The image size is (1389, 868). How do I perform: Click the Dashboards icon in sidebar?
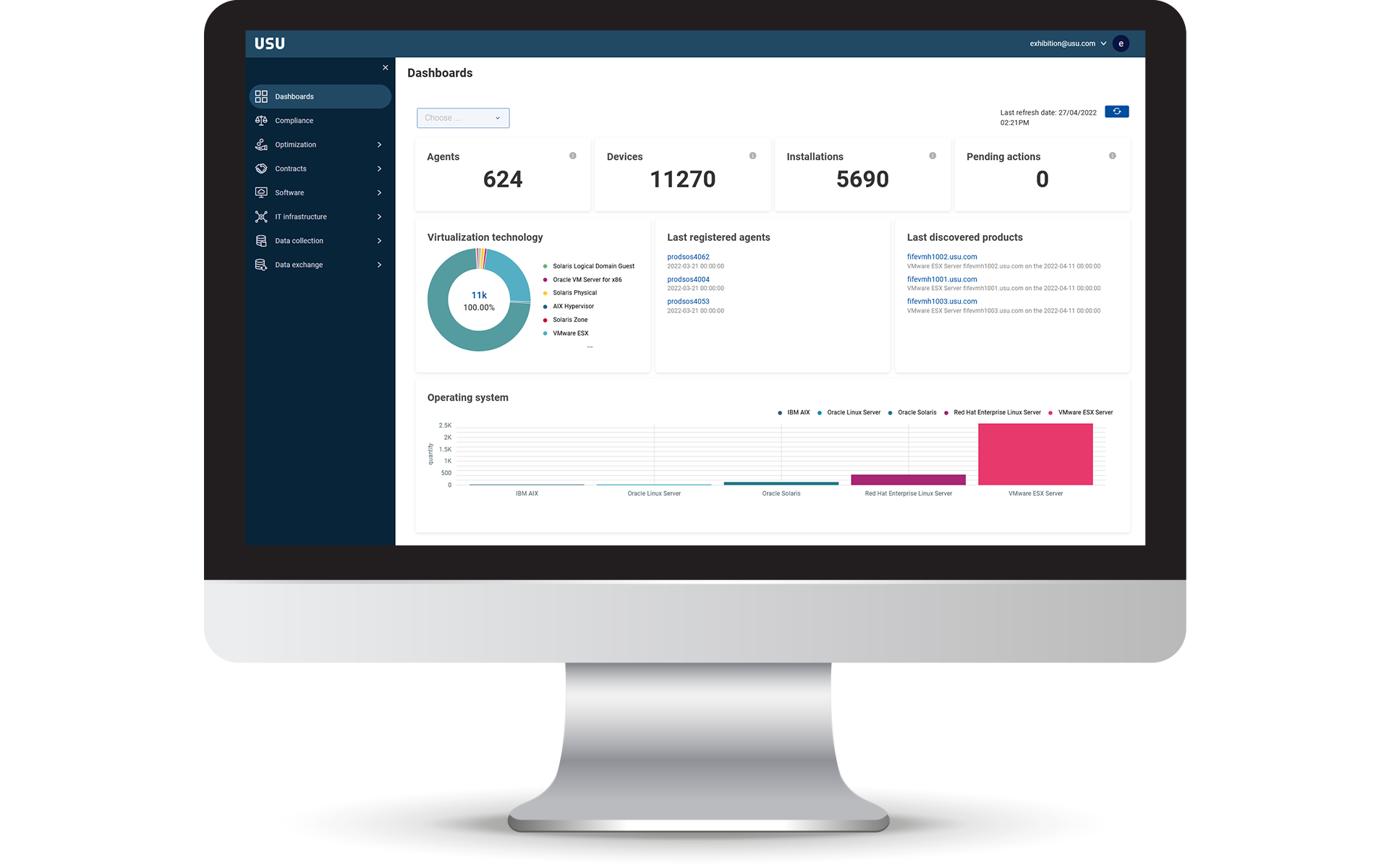point(262,96)
